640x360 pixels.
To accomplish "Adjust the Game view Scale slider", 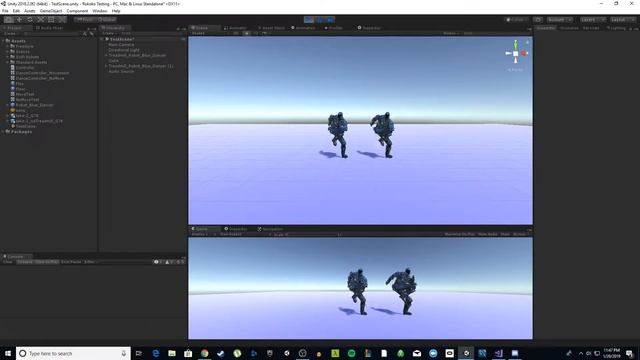I will point(313,235).
